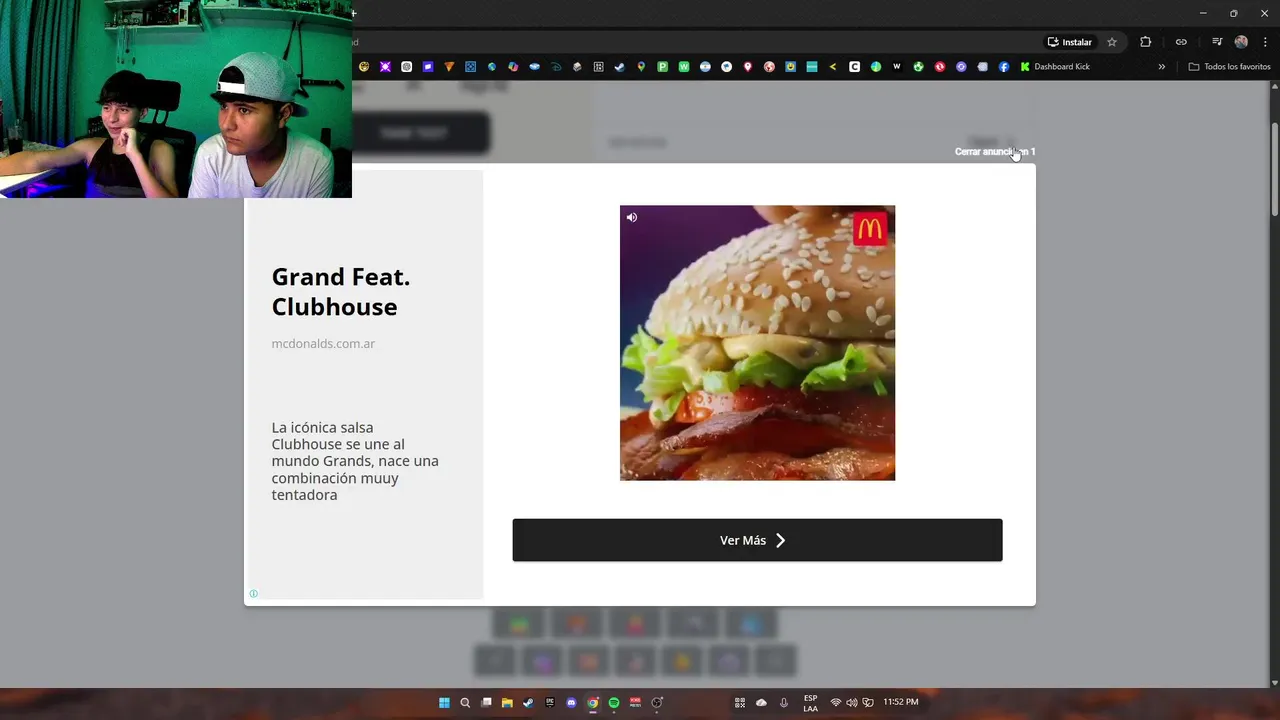Screen dimensions: 1280x720
Task: Click the link icon in toolbar
Action: pyautogui.click(x=1181, y=42)
